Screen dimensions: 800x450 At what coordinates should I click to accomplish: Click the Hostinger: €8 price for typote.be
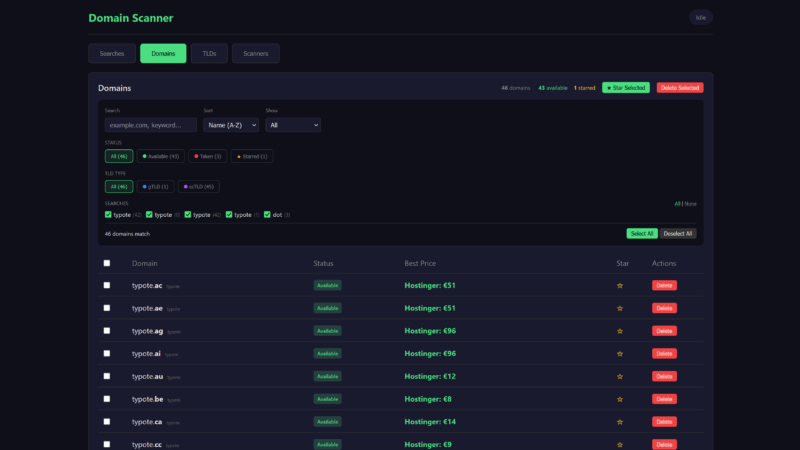click(x=428, y=399)
